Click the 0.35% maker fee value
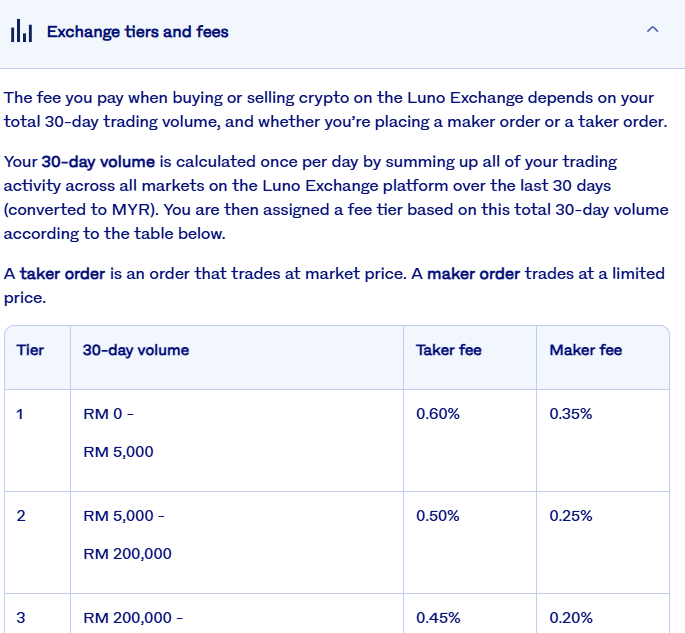This screenshot has width=685, height=633. pos(571,414)
